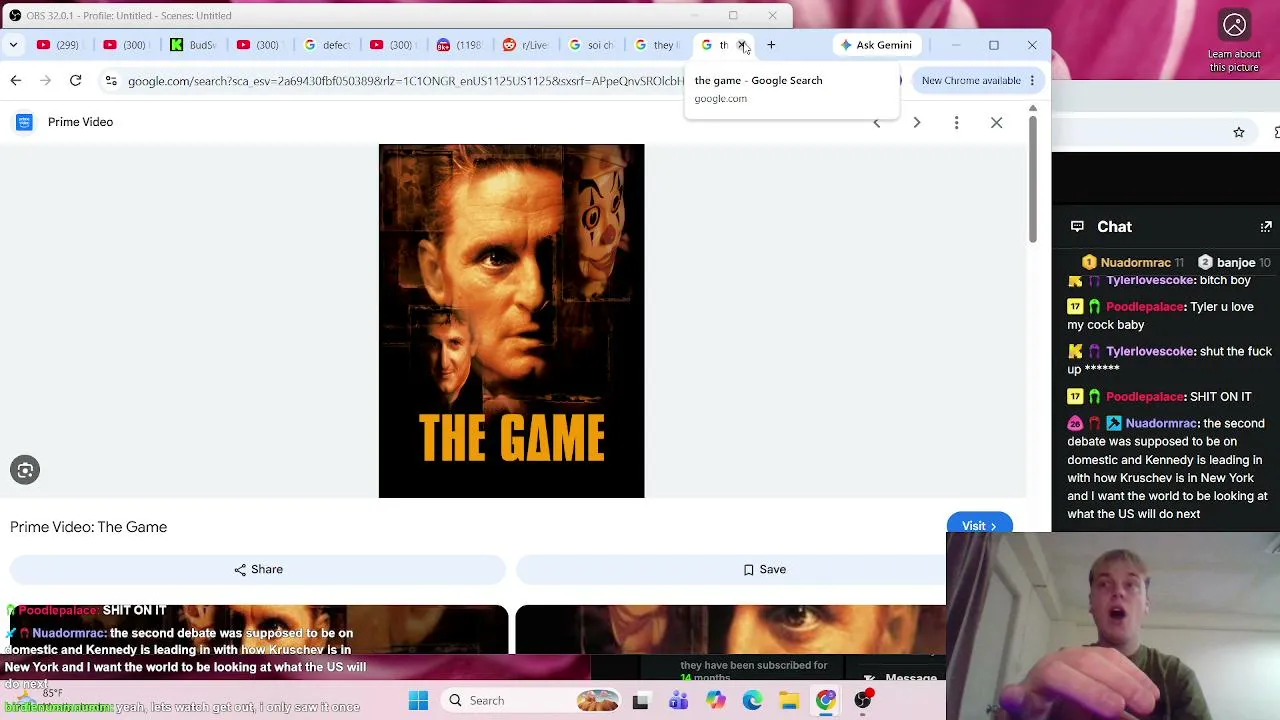Open a new Chrome tab
The image size is (1280, 720).
pos(771,45)
